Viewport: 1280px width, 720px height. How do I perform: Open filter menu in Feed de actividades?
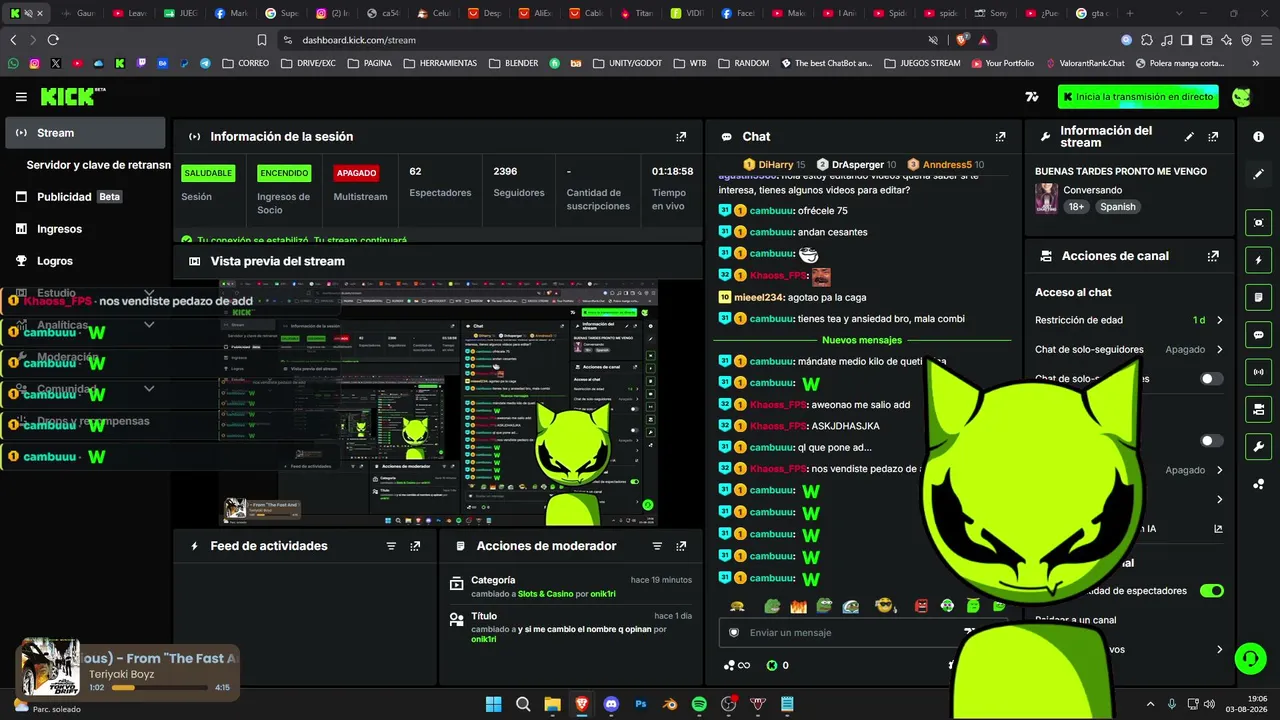(391, 546)
